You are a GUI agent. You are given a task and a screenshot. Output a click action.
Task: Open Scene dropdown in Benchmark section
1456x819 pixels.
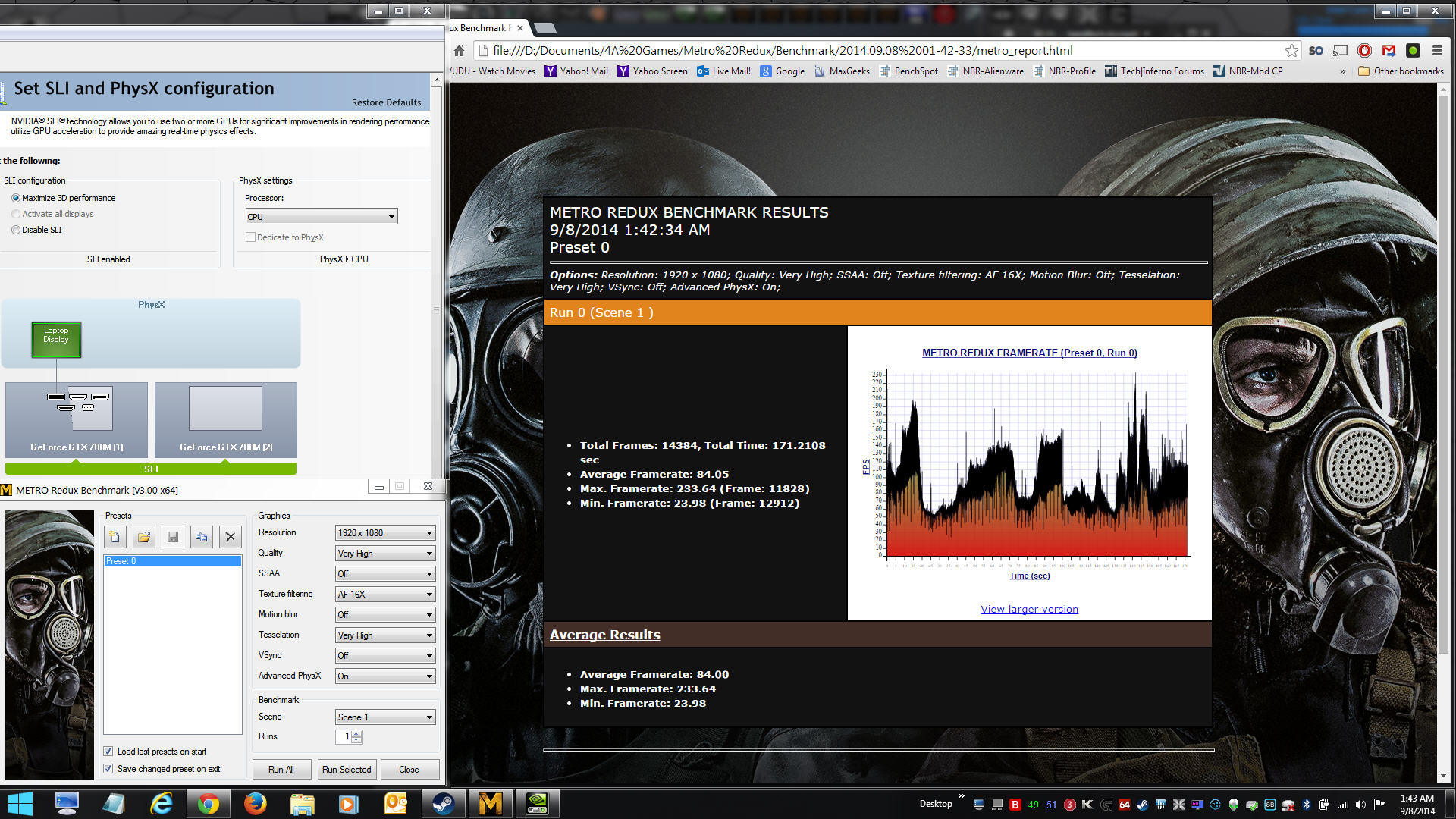385,717
